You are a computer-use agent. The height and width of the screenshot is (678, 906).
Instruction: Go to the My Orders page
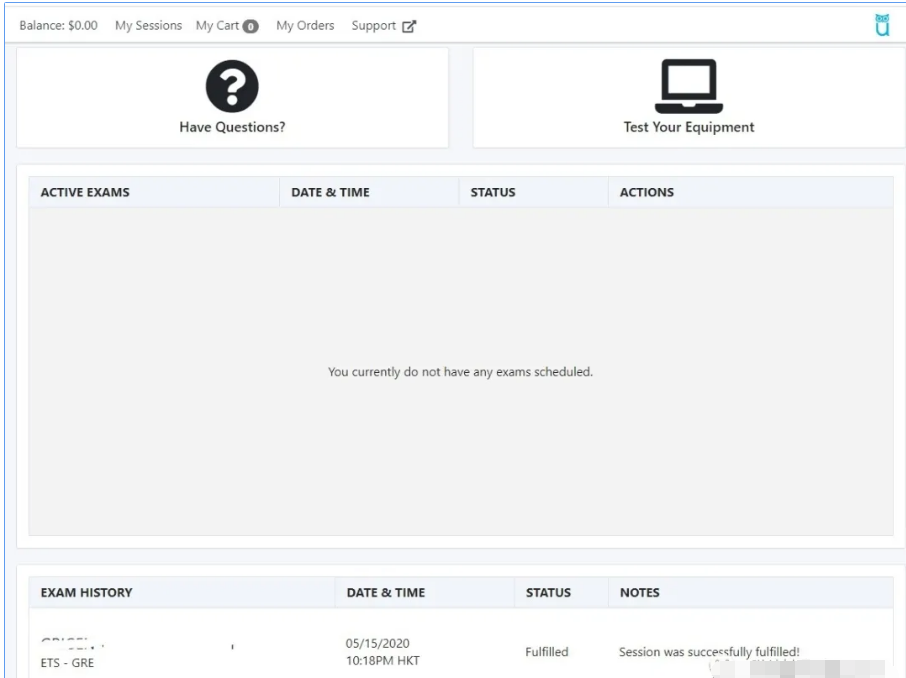tap(305, 25)
